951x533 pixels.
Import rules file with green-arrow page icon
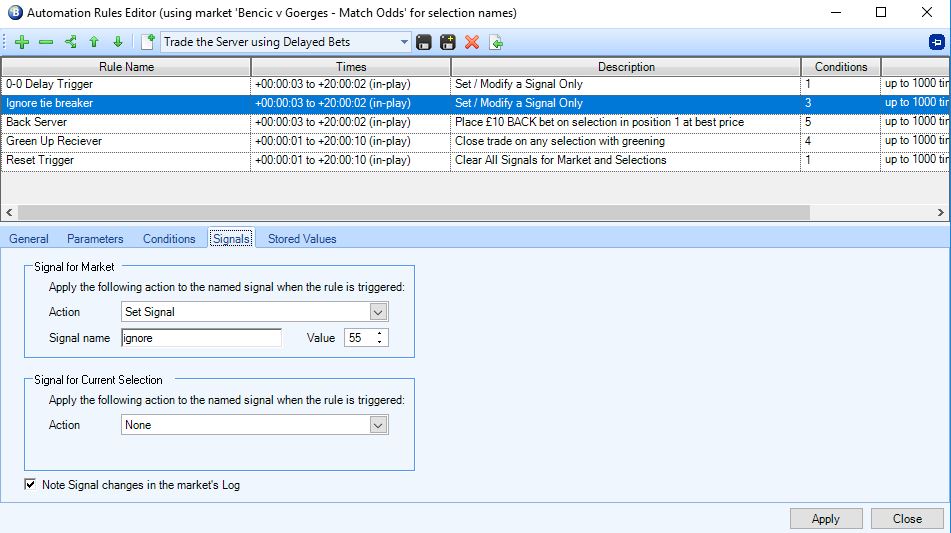point(496,42)
